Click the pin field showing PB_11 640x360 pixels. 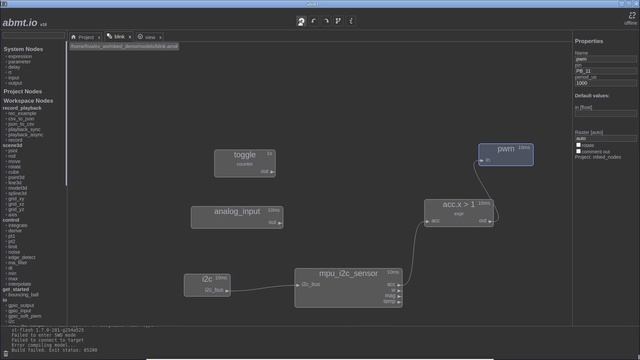tap(605, 71)
